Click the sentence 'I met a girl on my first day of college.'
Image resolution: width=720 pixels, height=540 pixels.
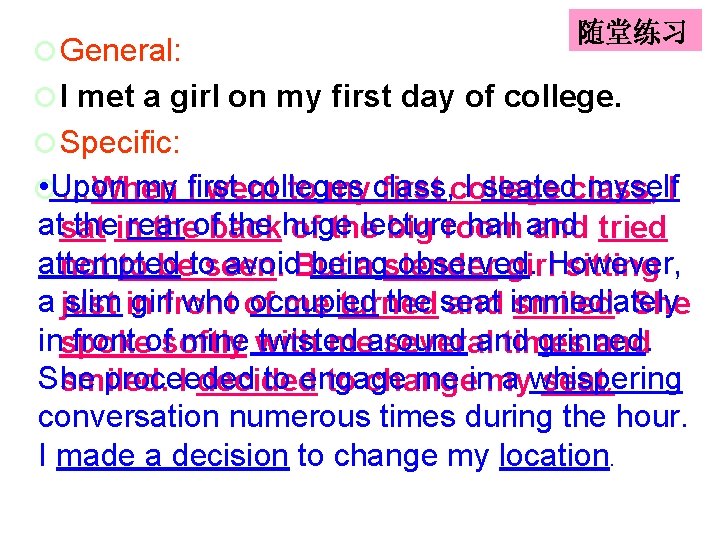click(x=341, y=97)
